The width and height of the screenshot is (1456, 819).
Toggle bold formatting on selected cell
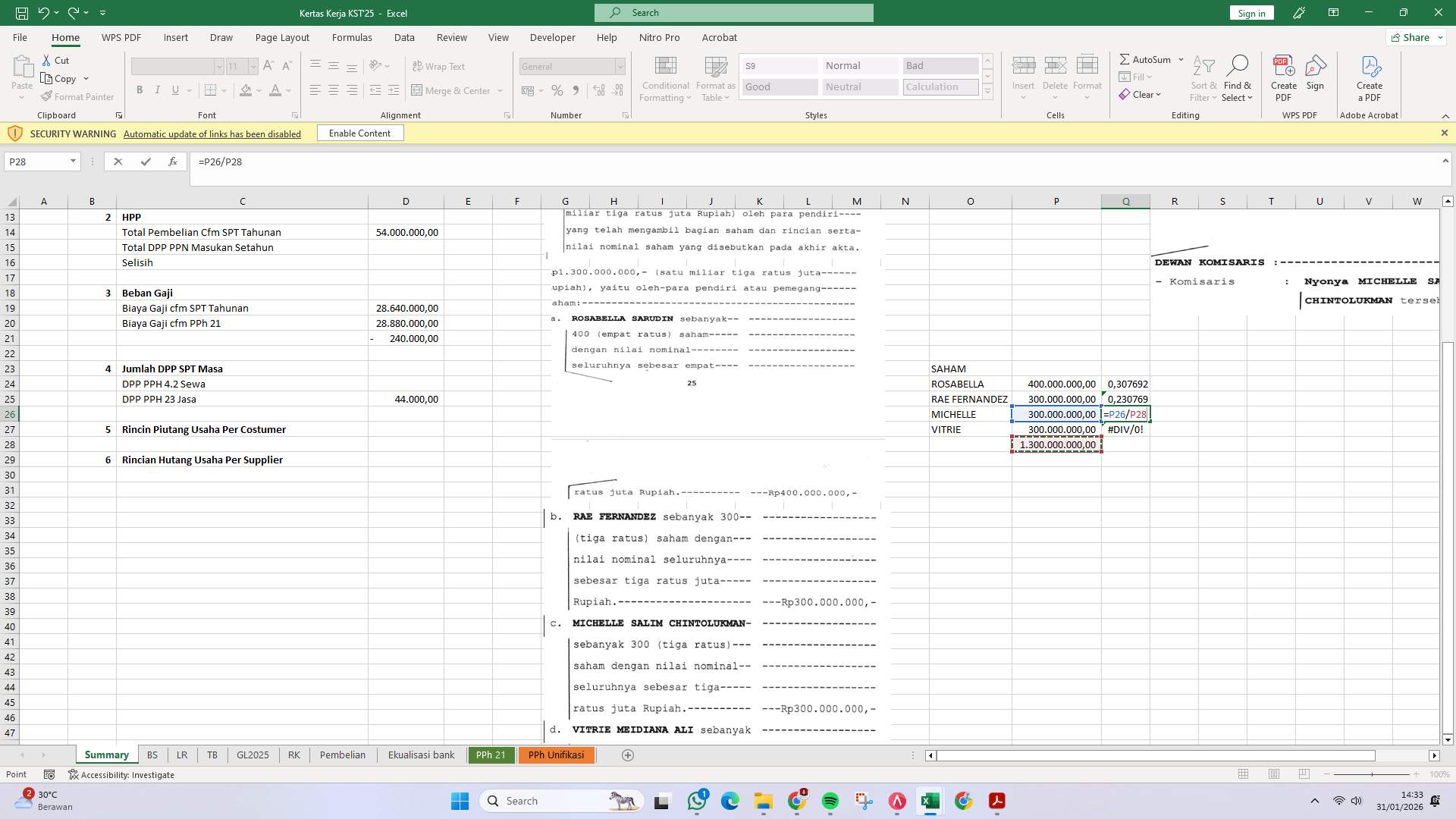coord(140,89)
